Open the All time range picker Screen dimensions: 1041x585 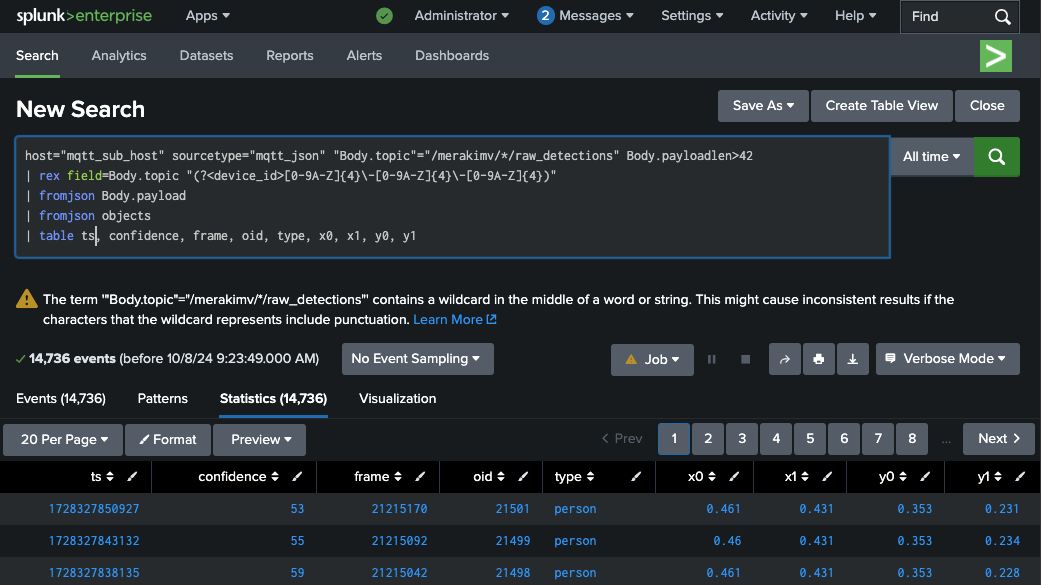coord(931,157)
